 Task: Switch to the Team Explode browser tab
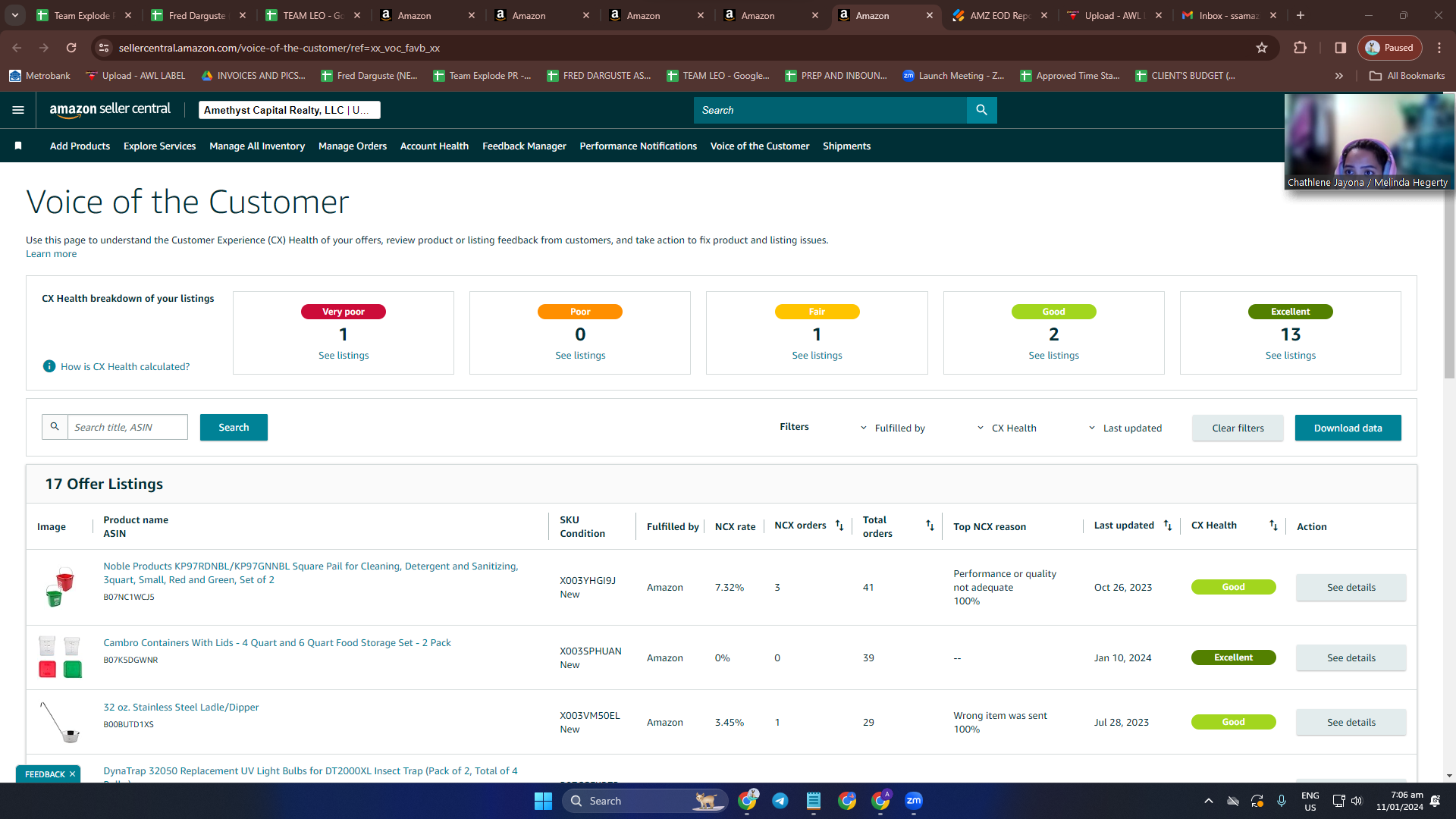83,15
